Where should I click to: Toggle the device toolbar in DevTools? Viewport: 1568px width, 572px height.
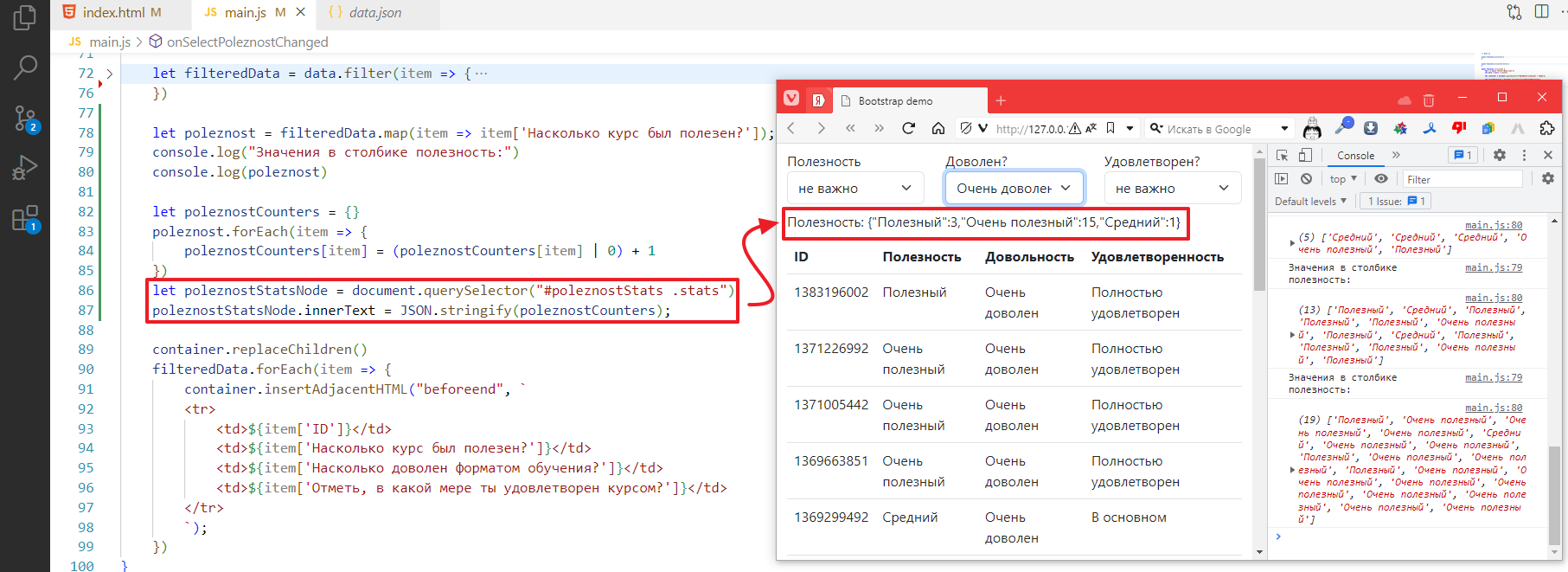(x=1305, y=155)
